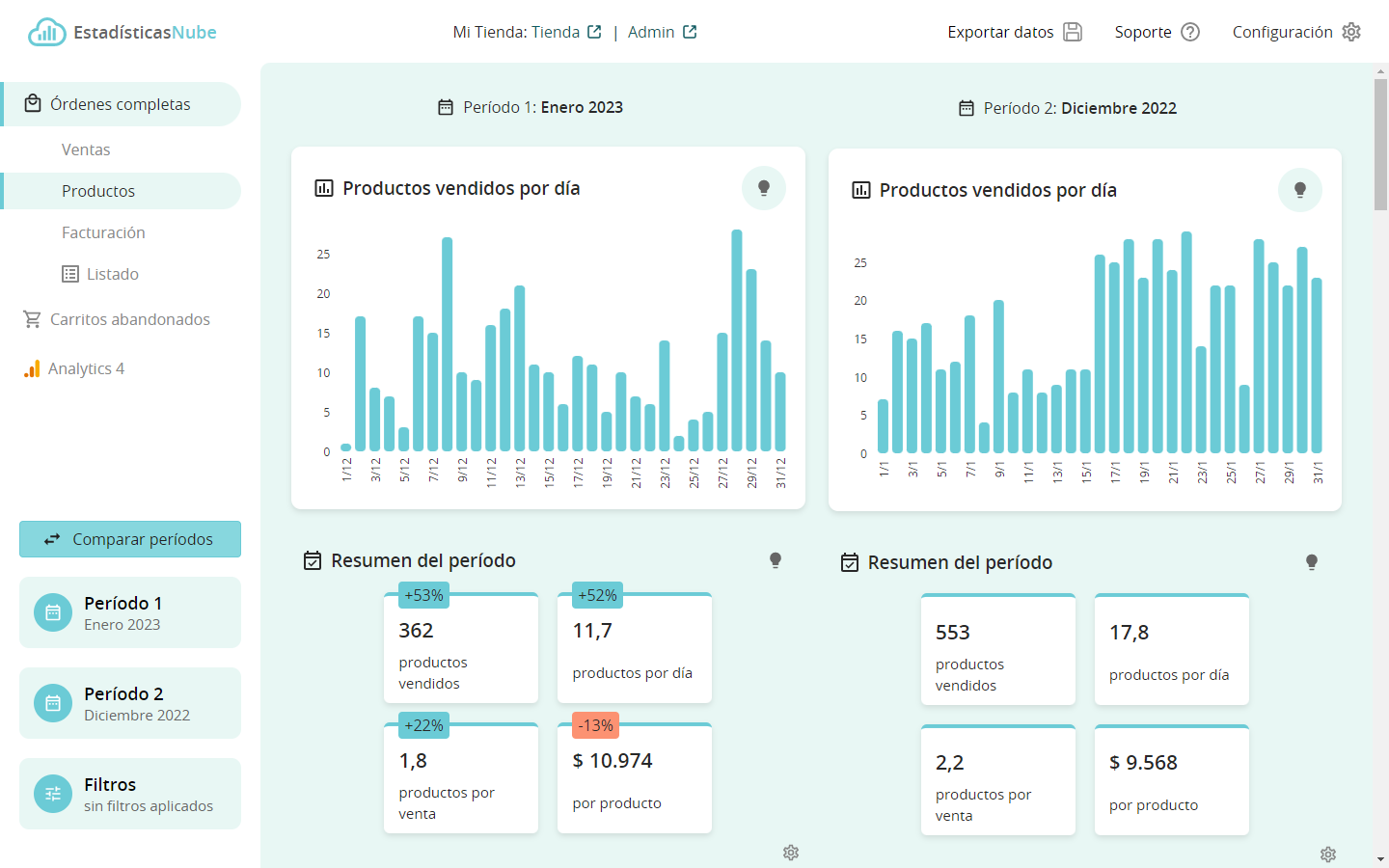The image size is (1389, 868).
Task: Click the Órdenes completas clipboard icon
Action: pos(33,103)
